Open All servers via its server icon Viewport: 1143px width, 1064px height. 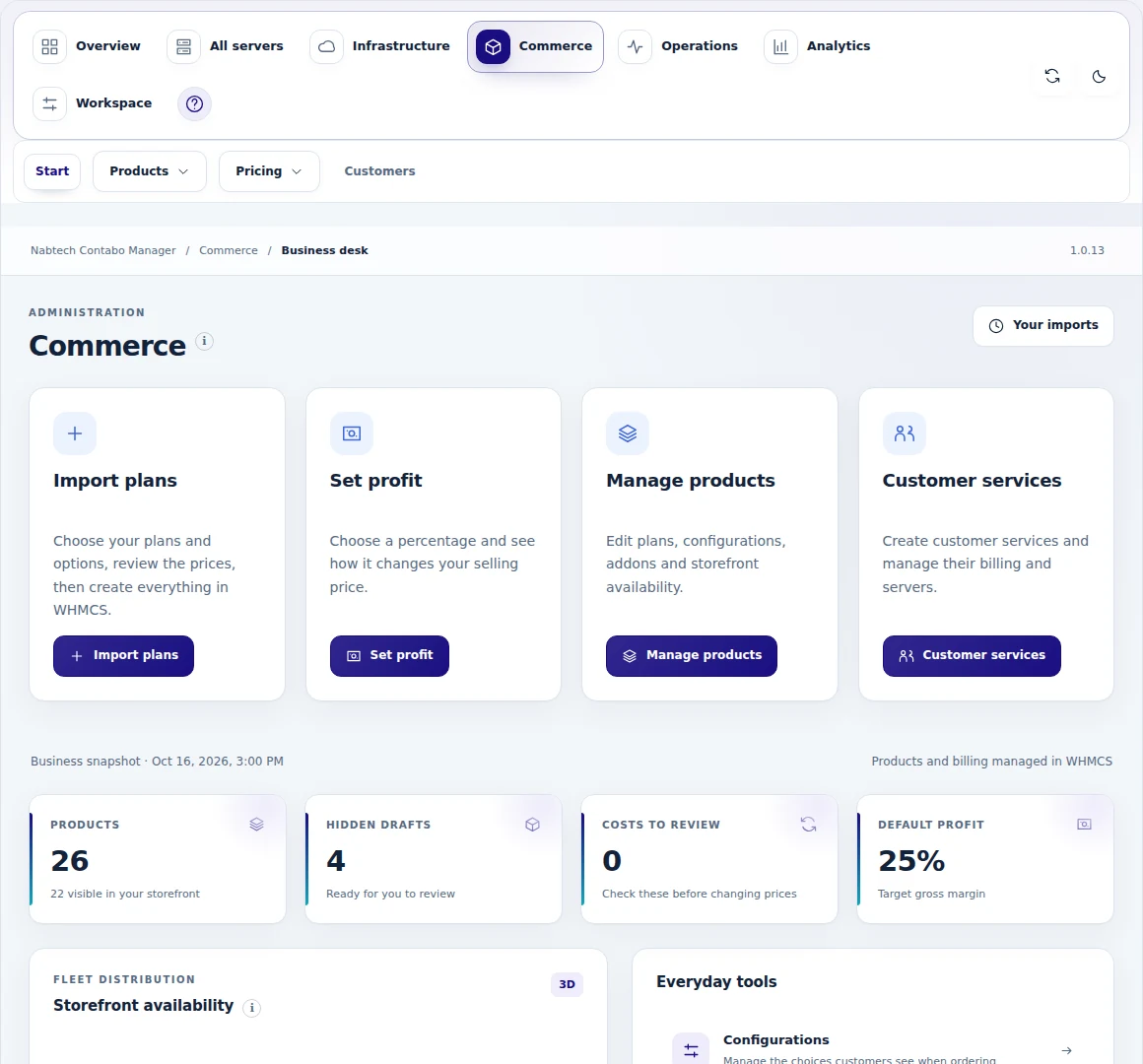(183, 46)
